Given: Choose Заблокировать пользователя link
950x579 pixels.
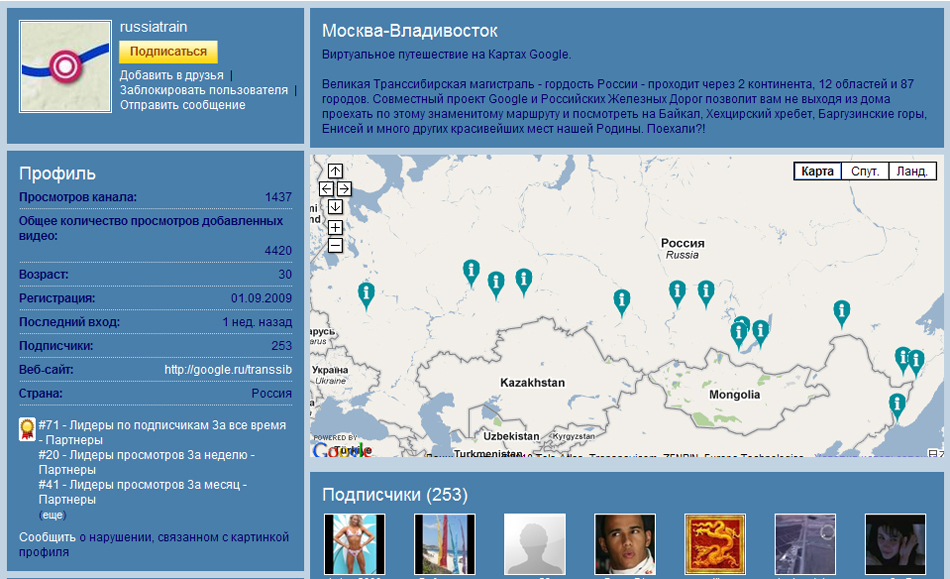Looking at the screenshot, I should pos(204,90).
